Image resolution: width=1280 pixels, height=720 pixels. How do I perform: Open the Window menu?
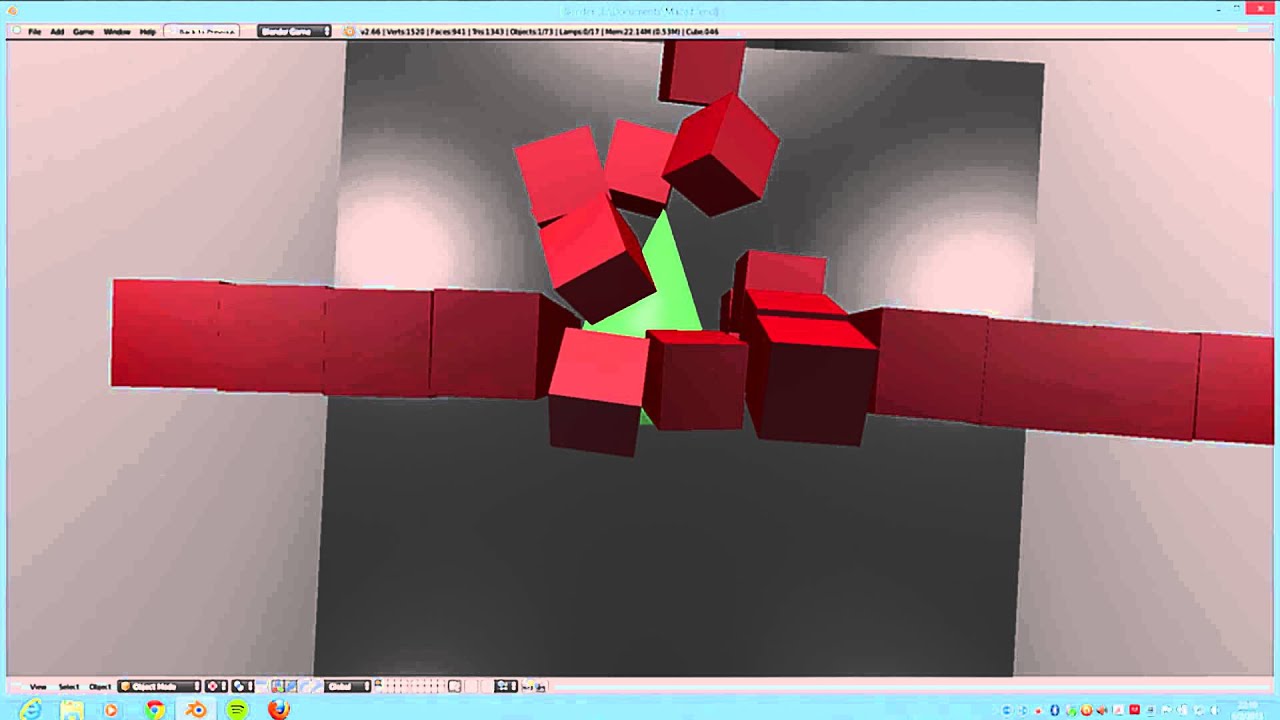click(x=117, y=31)
